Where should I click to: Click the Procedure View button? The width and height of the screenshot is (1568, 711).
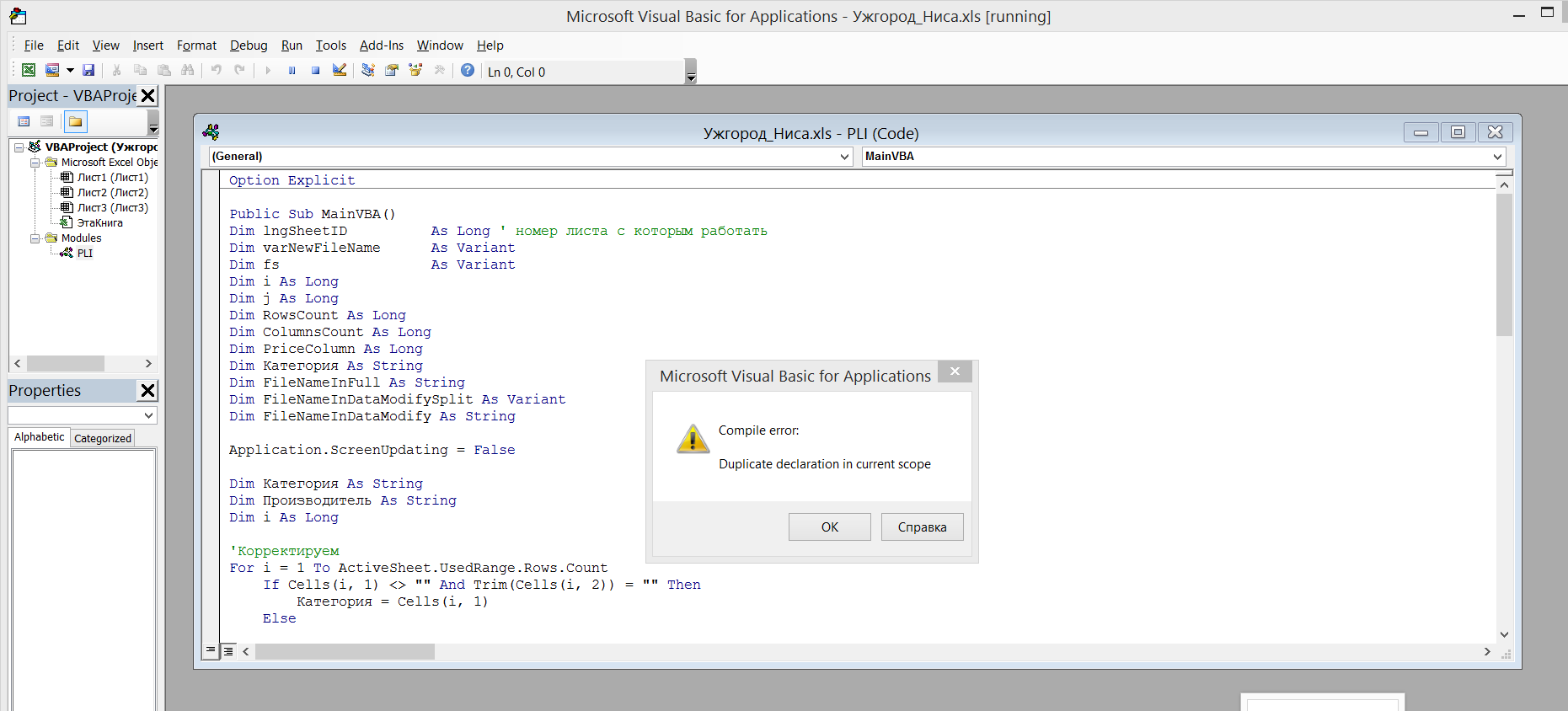(x=211, y=650)
